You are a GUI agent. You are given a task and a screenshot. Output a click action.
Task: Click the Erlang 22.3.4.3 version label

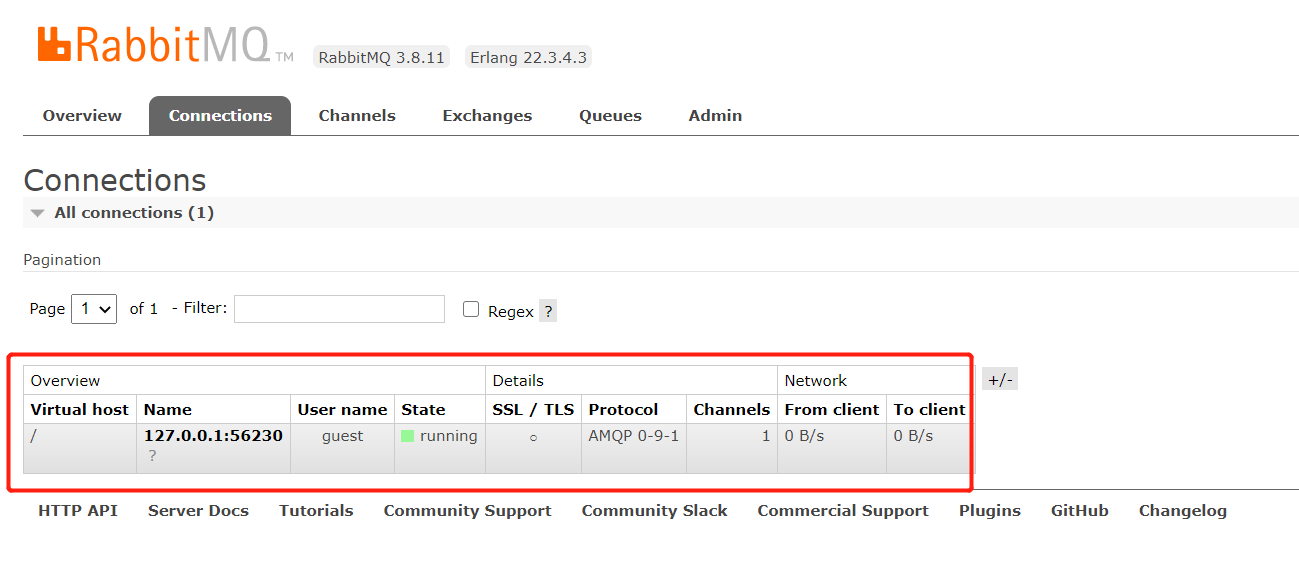(528, 57)
